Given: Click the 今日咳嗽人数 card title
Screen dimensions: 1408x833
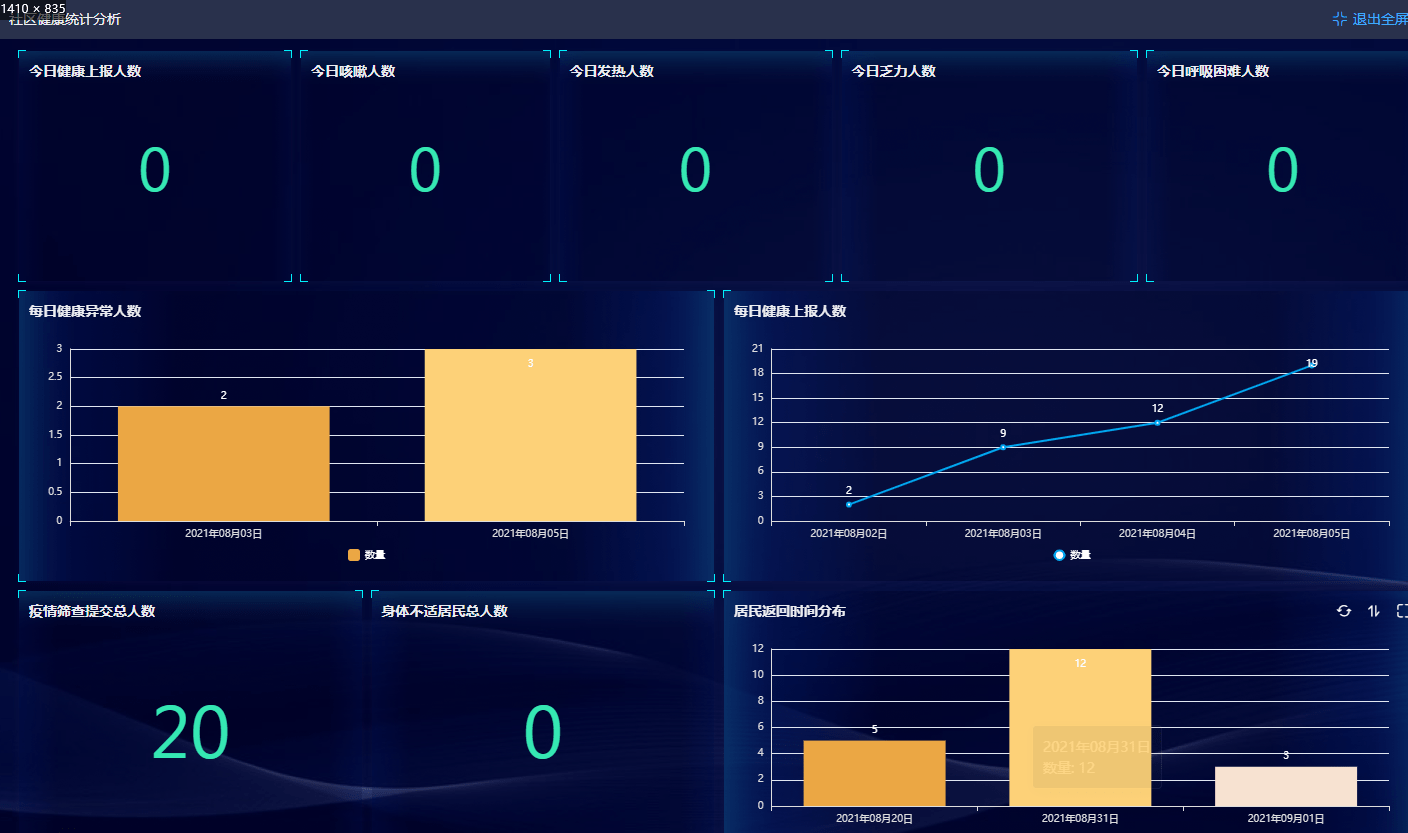Looking at the screenshot, I should click(353, 71).
